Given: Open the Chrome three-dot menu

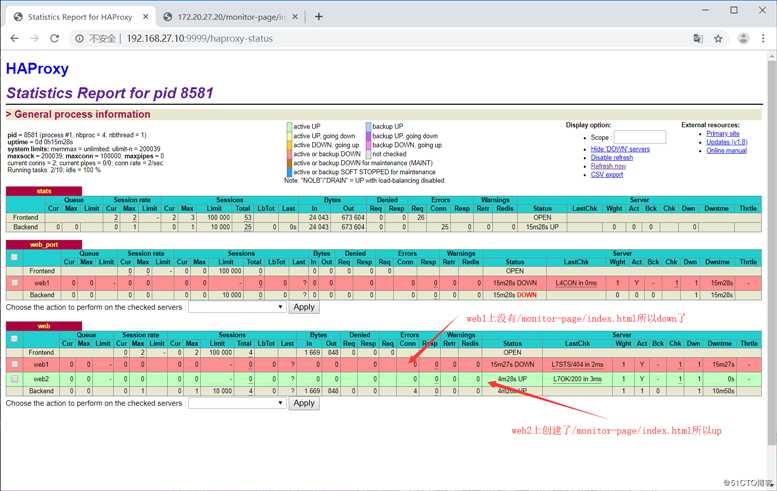Looking at the screenshot, I should (x=763, y=38).
